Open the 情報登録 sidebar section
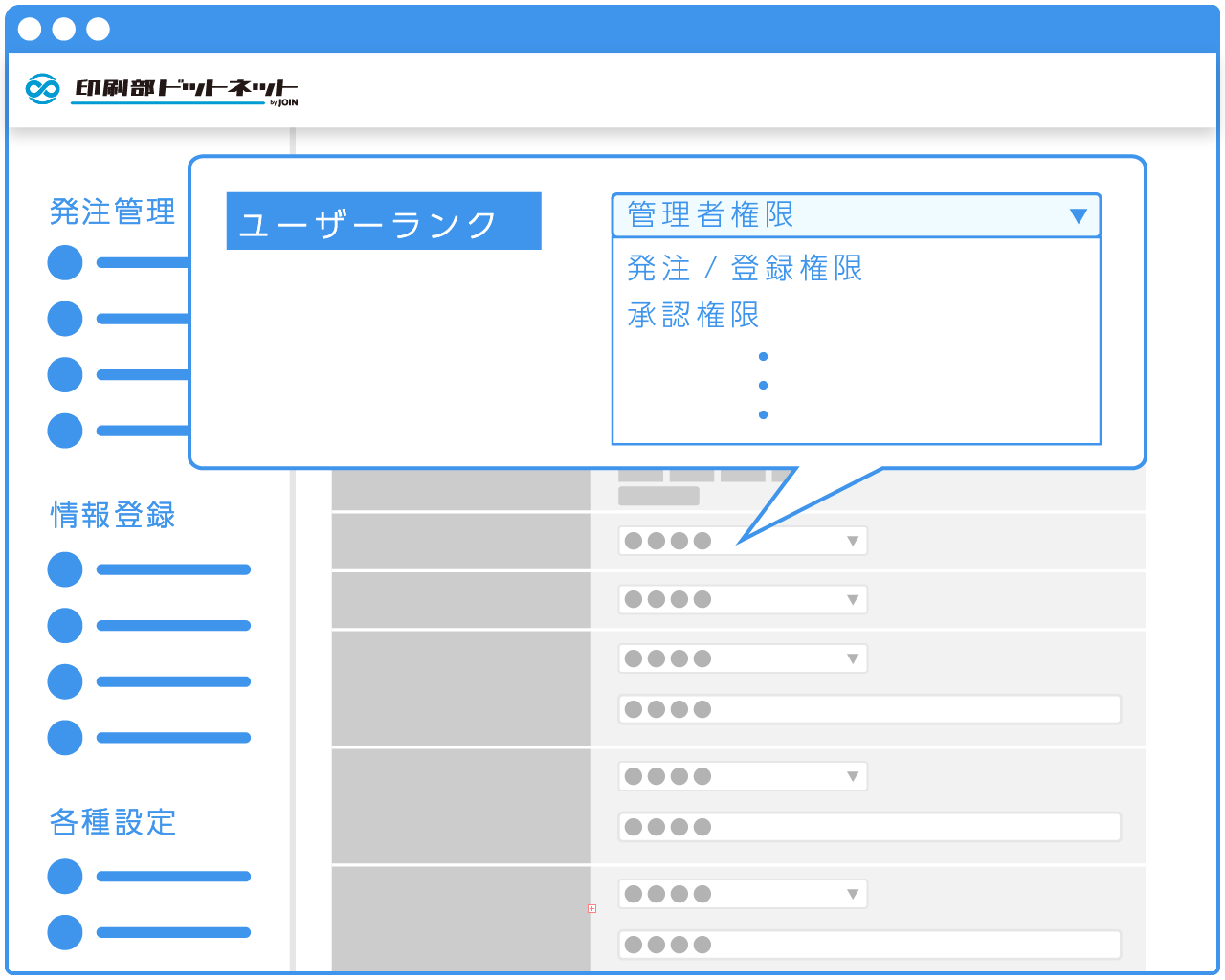This screenshot has height=980, width=1225. click(113, 515)
